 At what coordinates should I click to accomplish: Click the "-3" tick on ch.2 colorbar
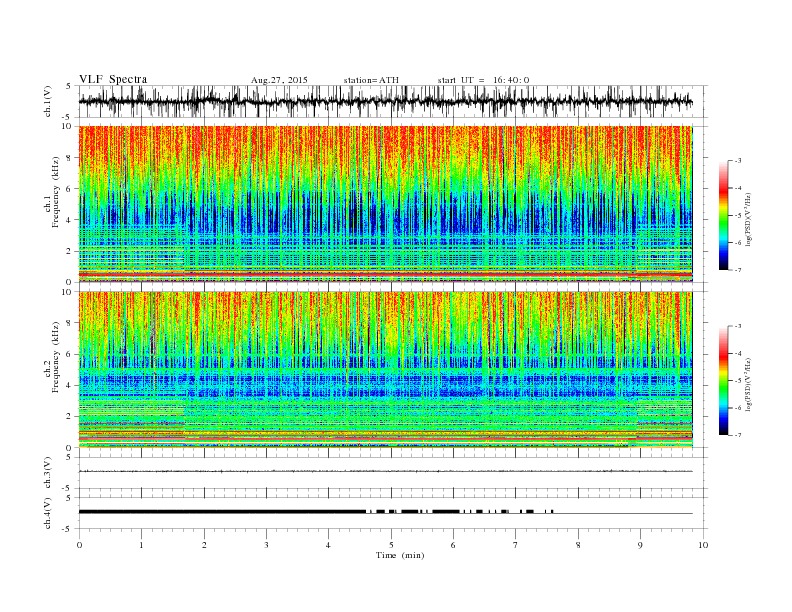click(x=738, y=326)
